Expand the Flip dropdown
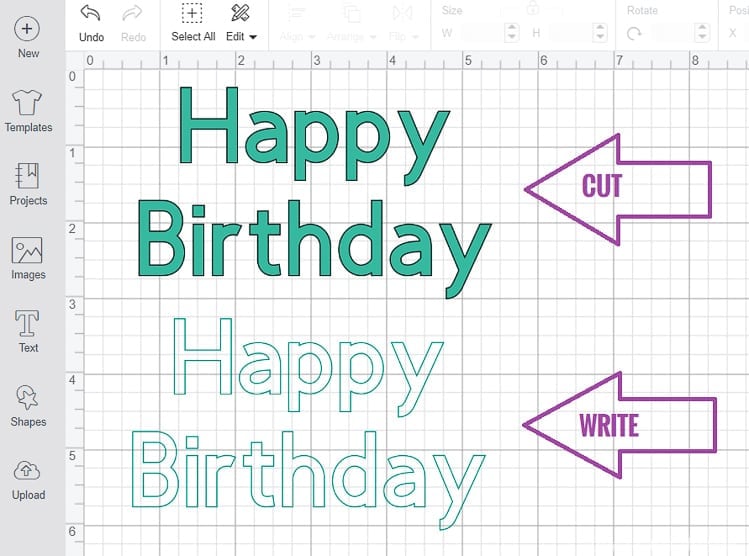The image size is (749, 556). (x=403, y=36)
